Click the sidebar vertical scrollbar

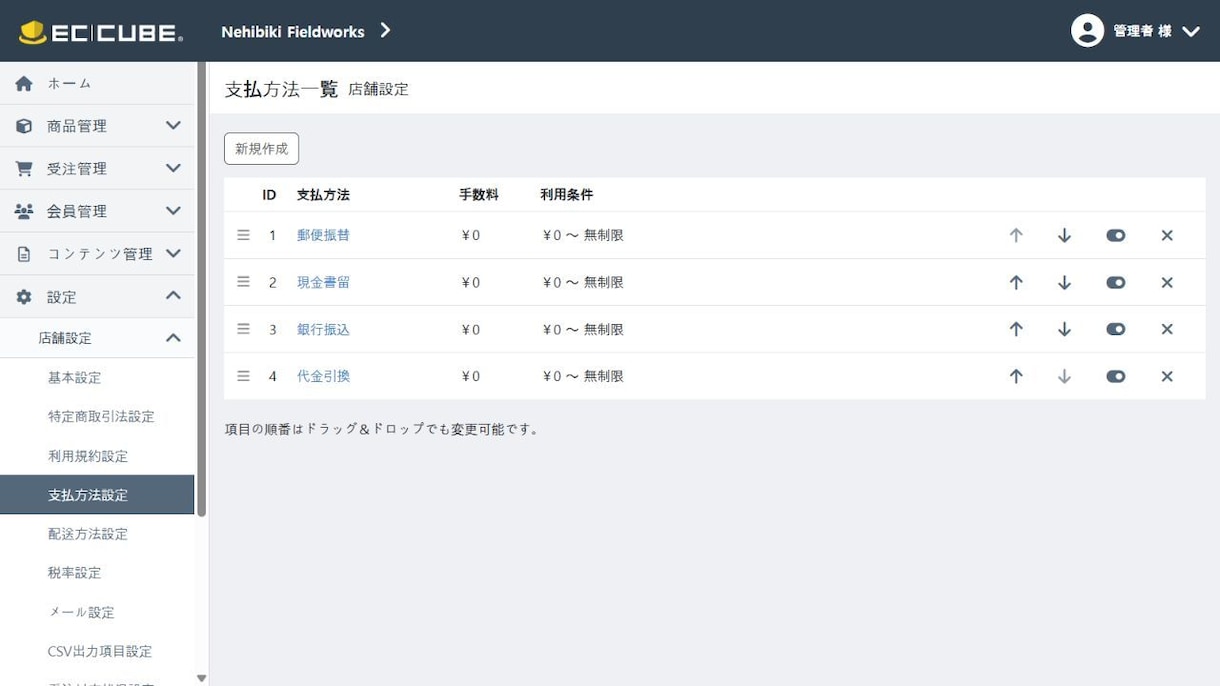pos(201,290)
